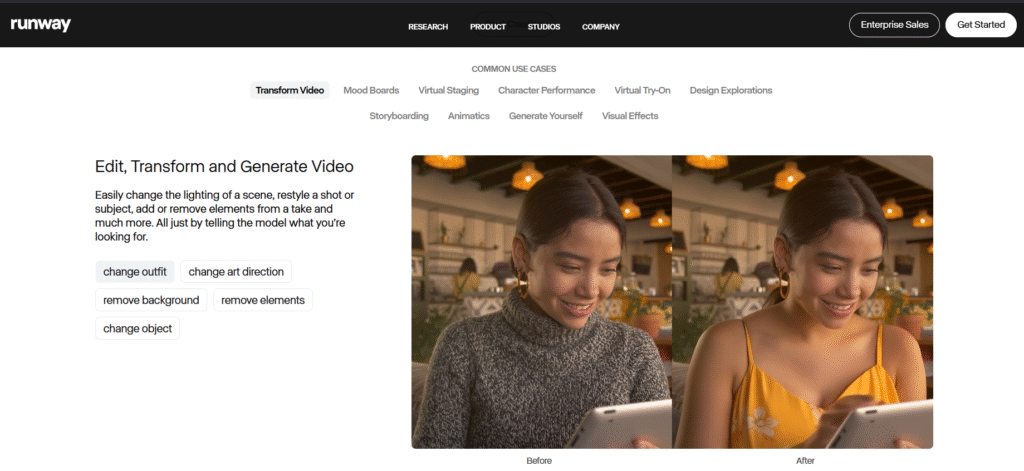Open the Product menu
The image size is (1024, 471).
488,27
